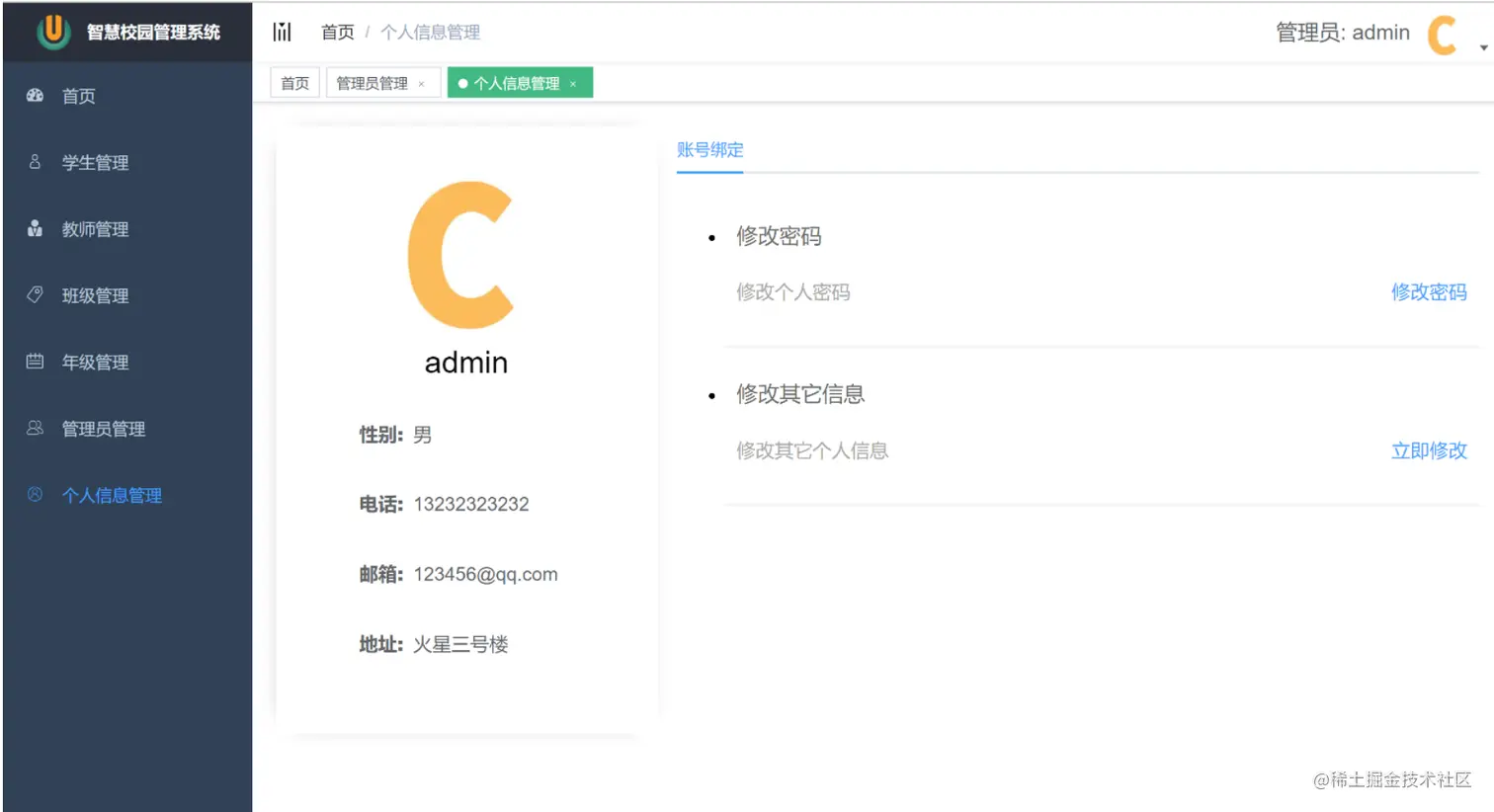Screen dimensions: 1494x812
Task: Open the 管理员管理 tab
Action: [375, 82]
